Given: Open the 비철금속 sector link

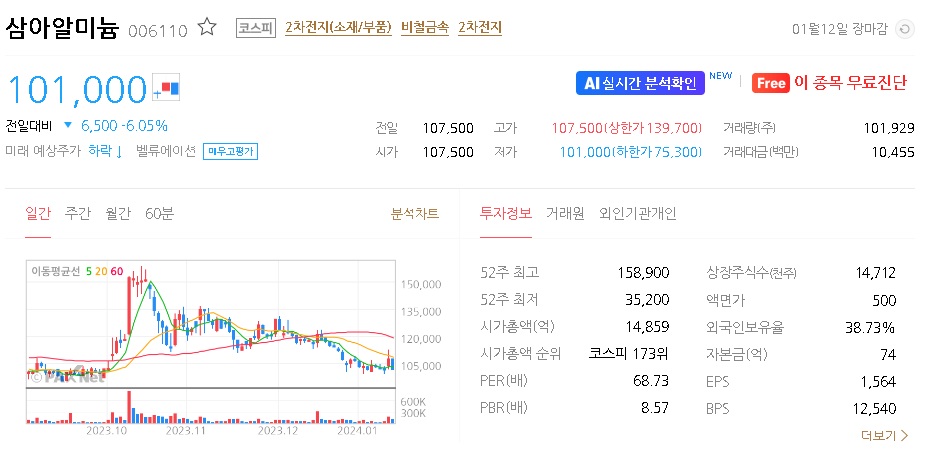Looking at the screenshot, I should (424, 28).
